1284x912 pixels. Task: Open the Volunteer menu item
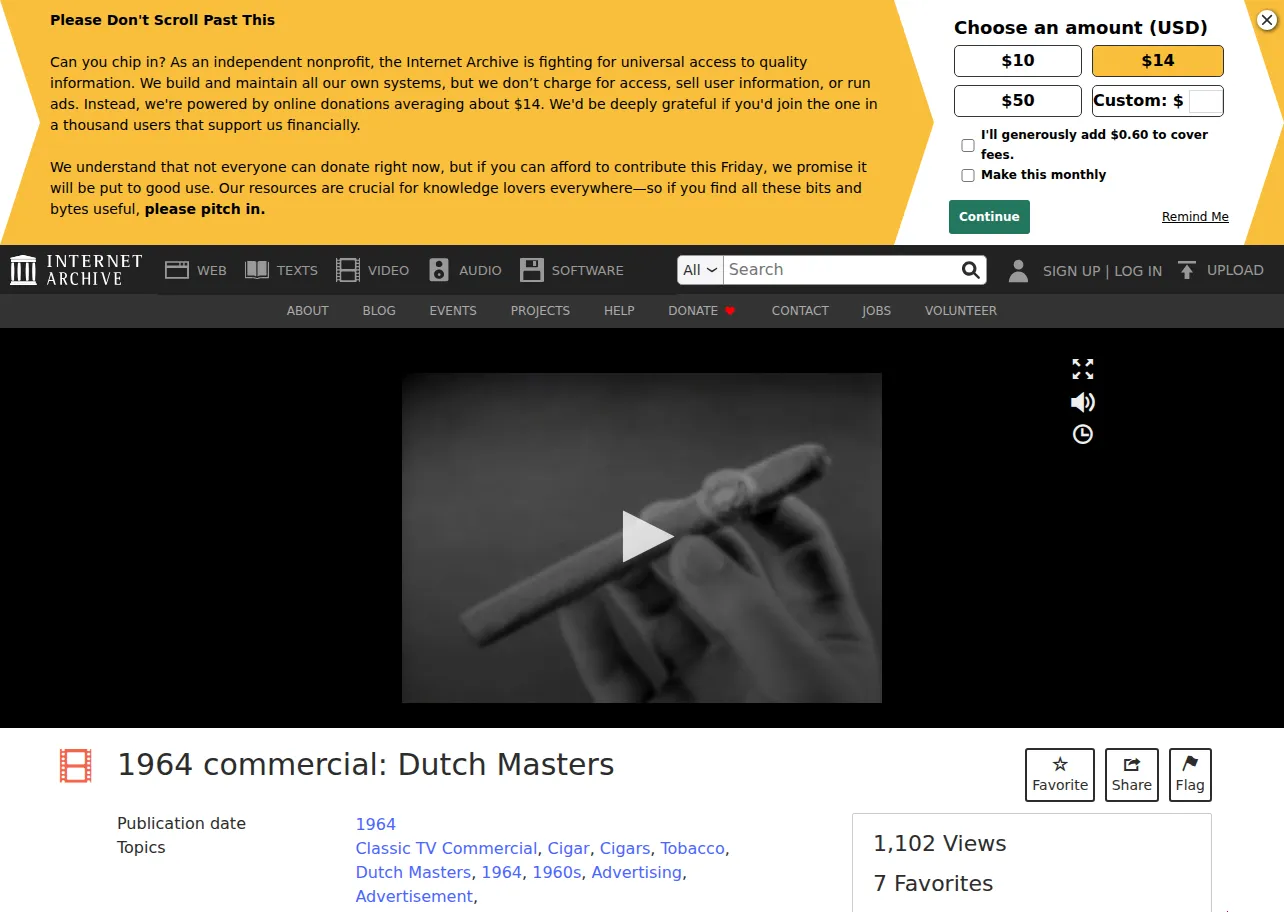click(961, 311)
